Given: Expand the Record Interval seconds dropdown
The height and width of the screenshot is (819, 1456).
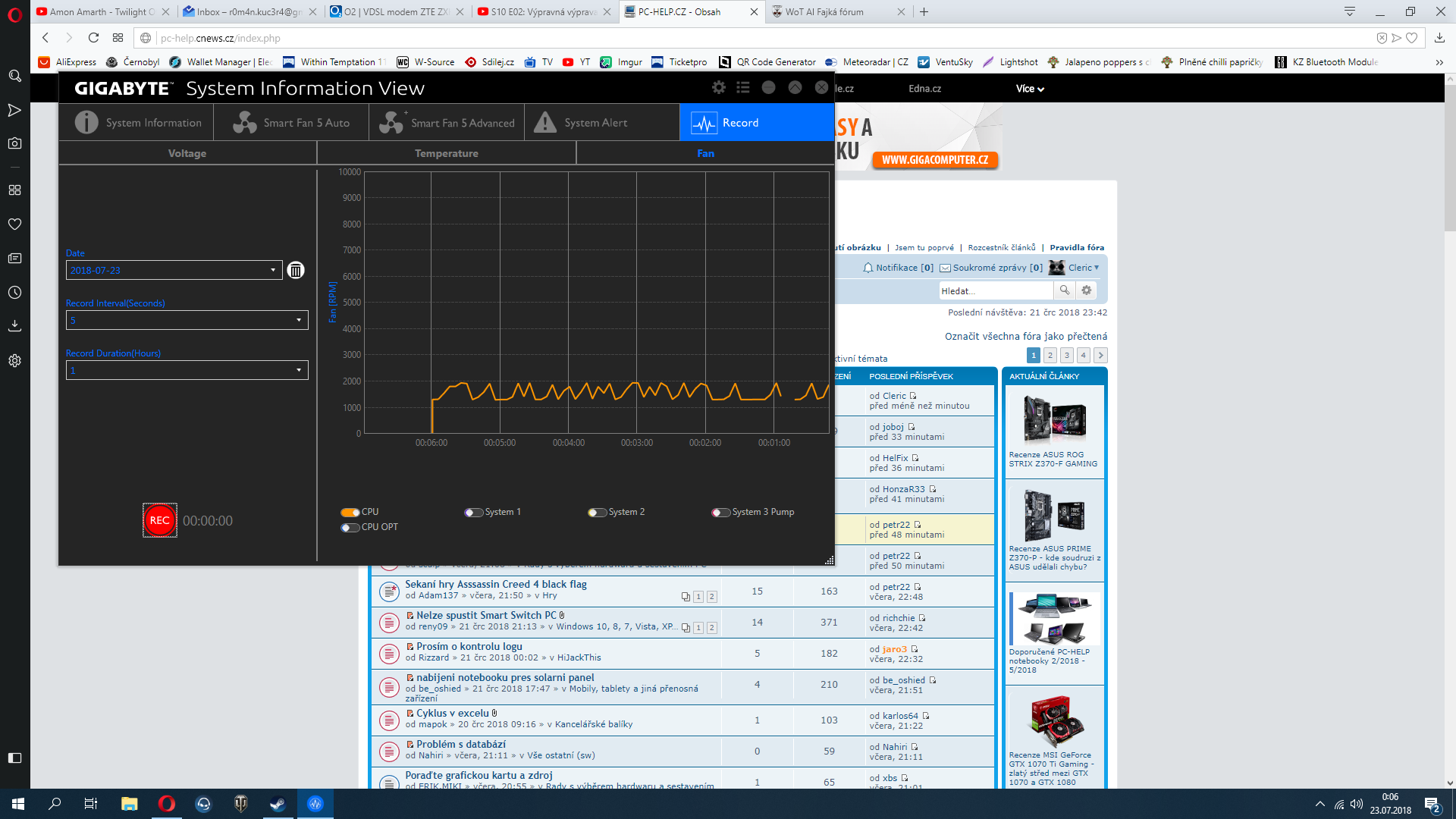Looking at the screenshot, I should 298,321.
